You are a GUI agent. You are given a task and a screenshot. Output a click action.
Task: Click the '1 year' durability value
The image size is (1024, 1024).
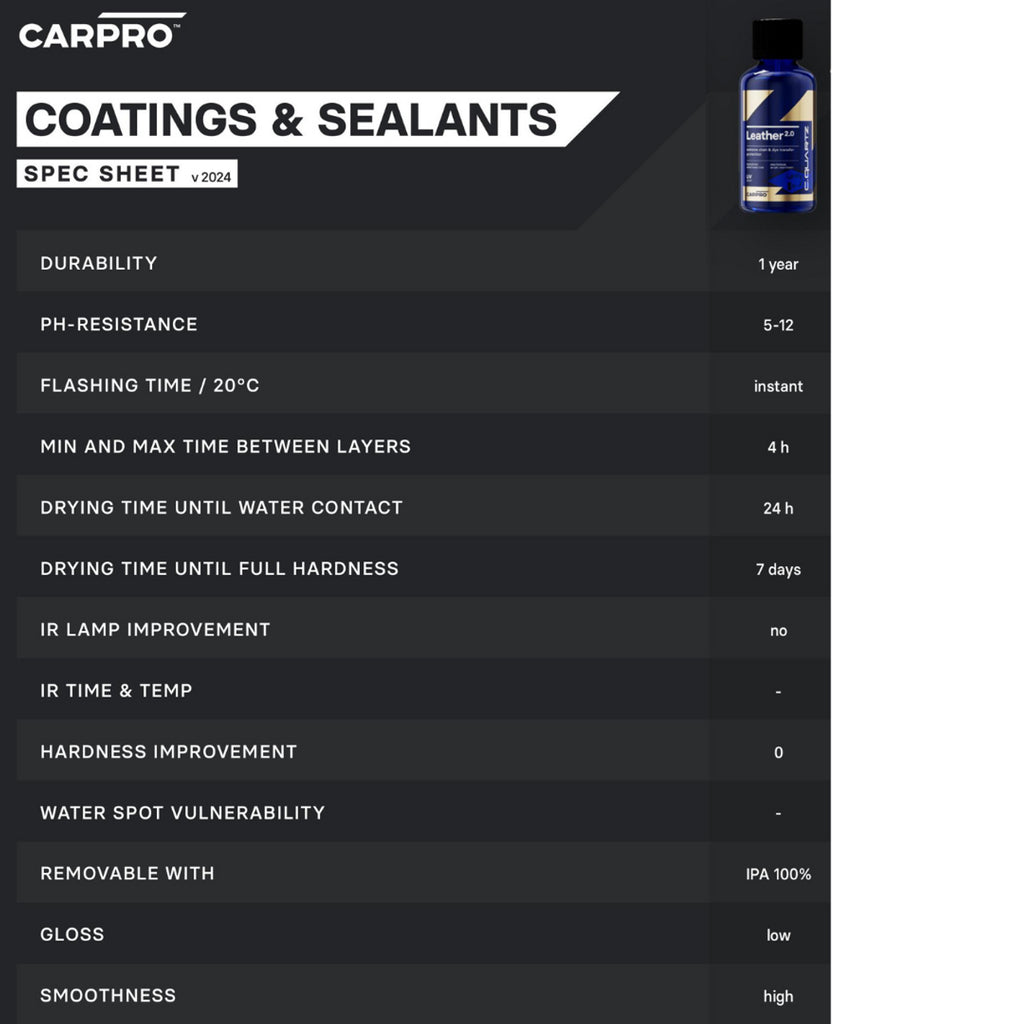[x=778, y=264]
